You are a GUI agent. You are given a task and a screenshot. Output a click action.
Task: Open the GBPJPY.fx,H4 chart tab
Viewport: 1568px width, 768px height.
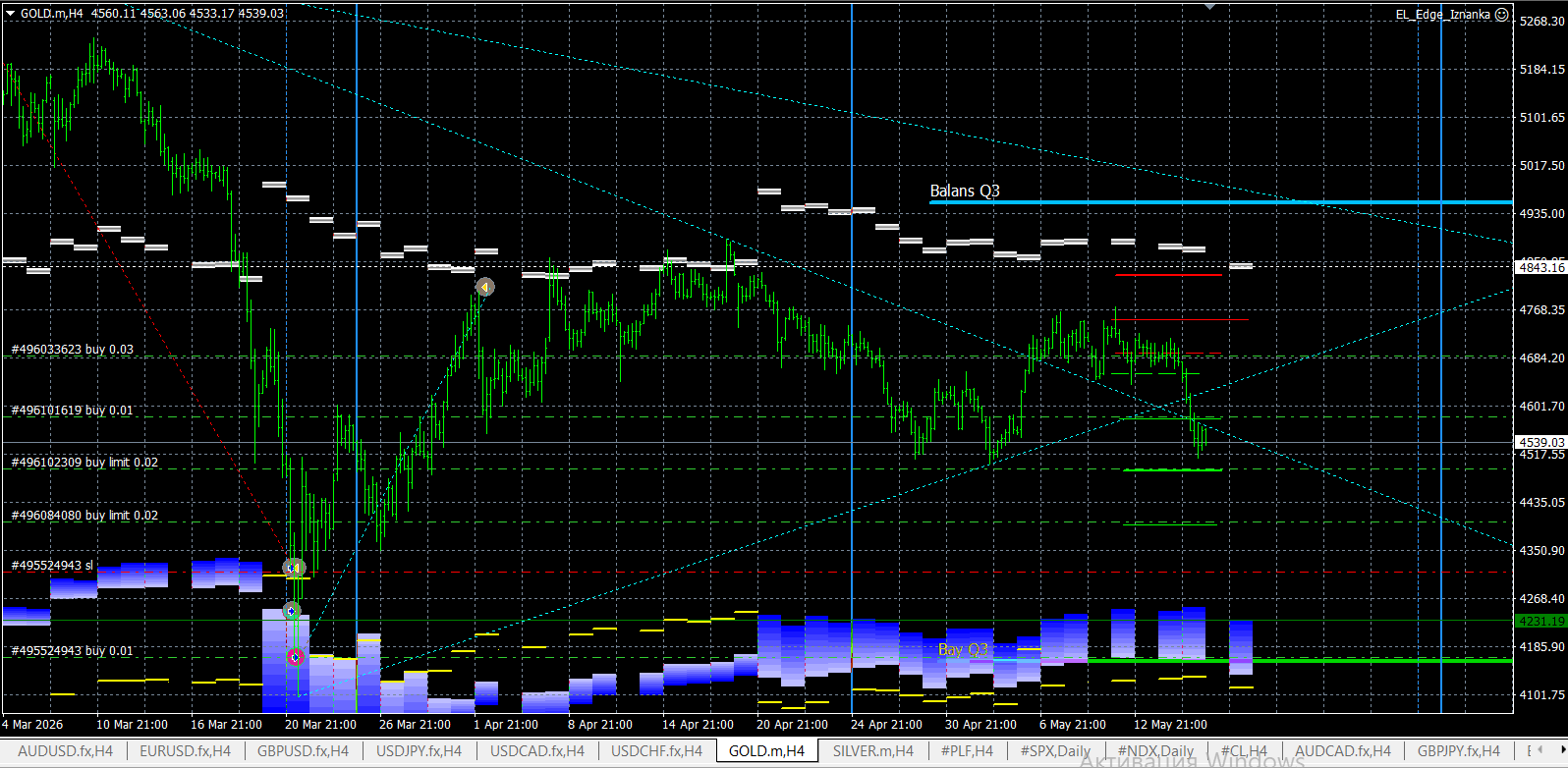[1459, 751]
